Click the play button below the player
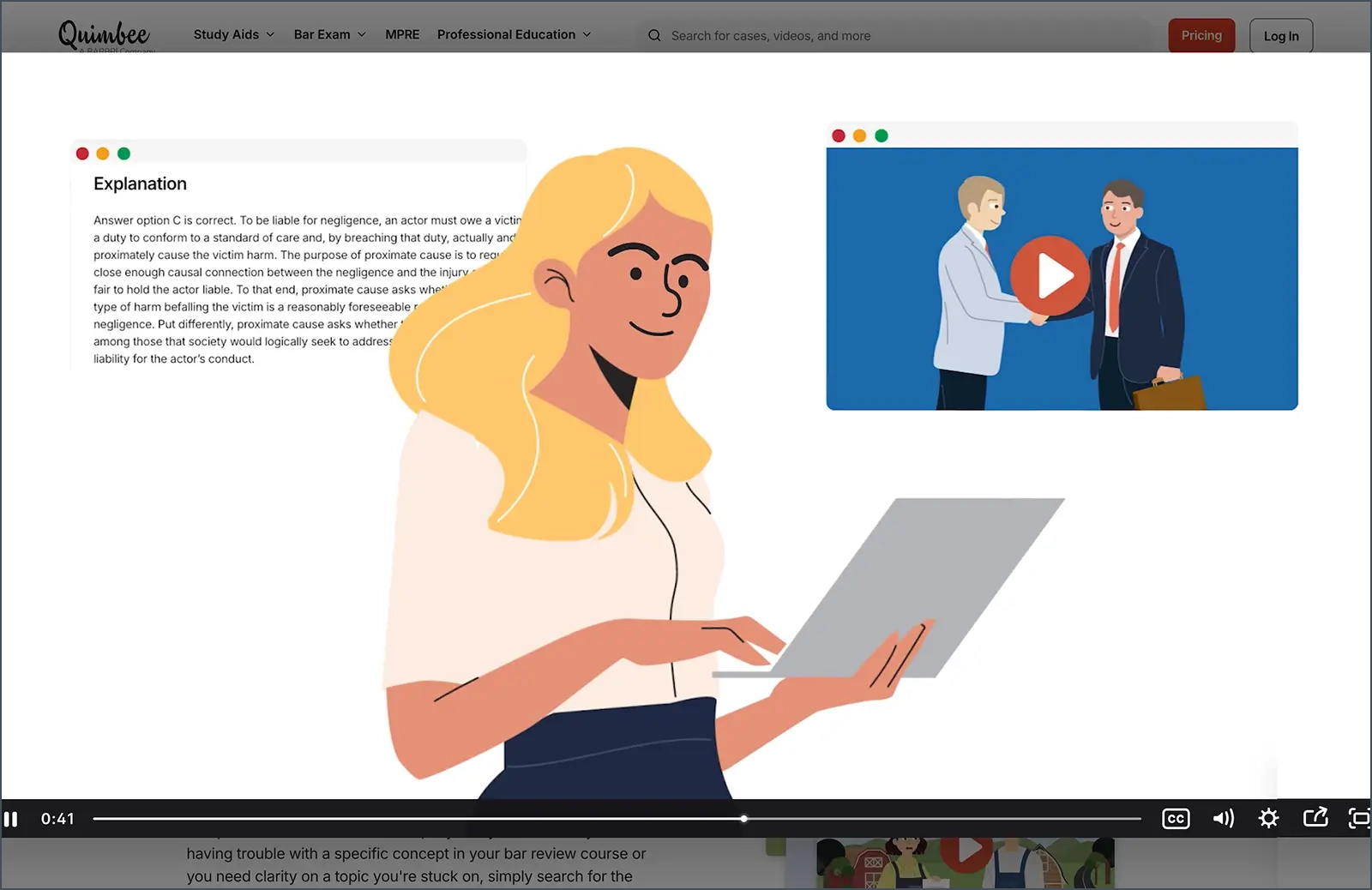The height and width of the screenshot is (890, 1372). coord(966,852)
